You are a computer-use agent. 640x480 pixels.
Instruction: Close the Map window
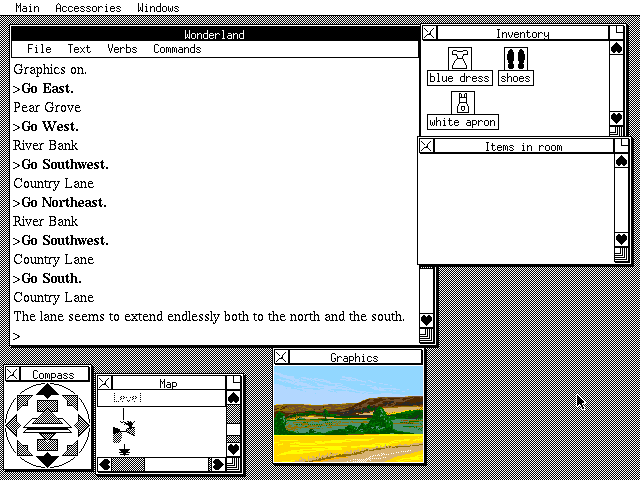[x=104, y=383]
